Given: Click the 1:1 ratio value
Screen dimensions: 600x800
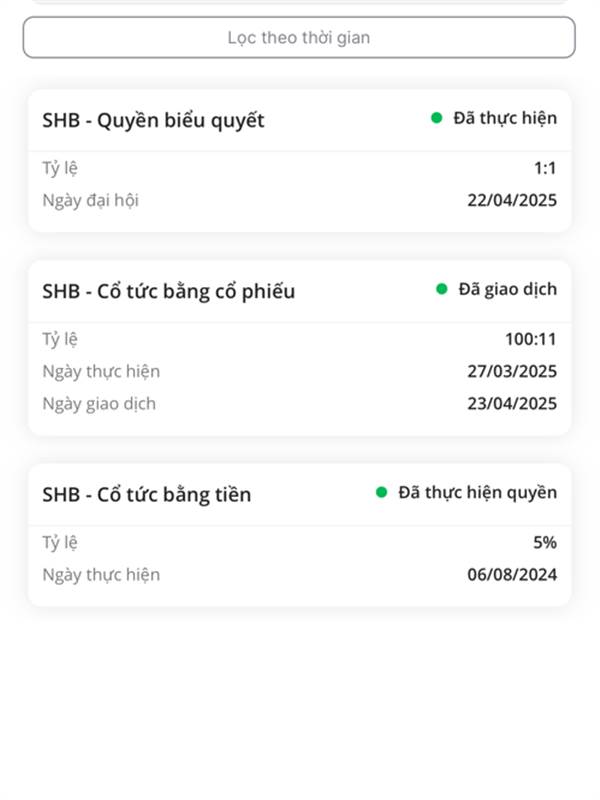Looking at the screenshot, I should coord(545,168).
